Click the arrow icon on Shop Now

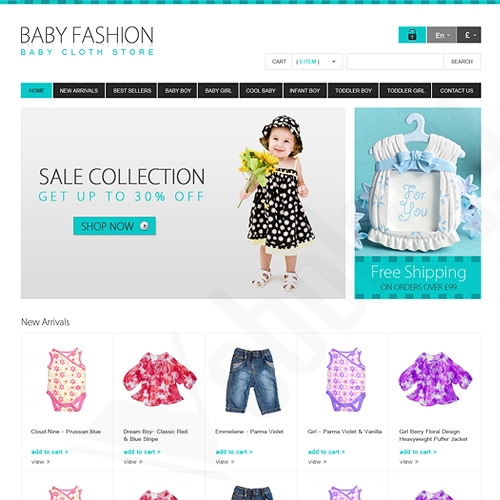point(144,226)
